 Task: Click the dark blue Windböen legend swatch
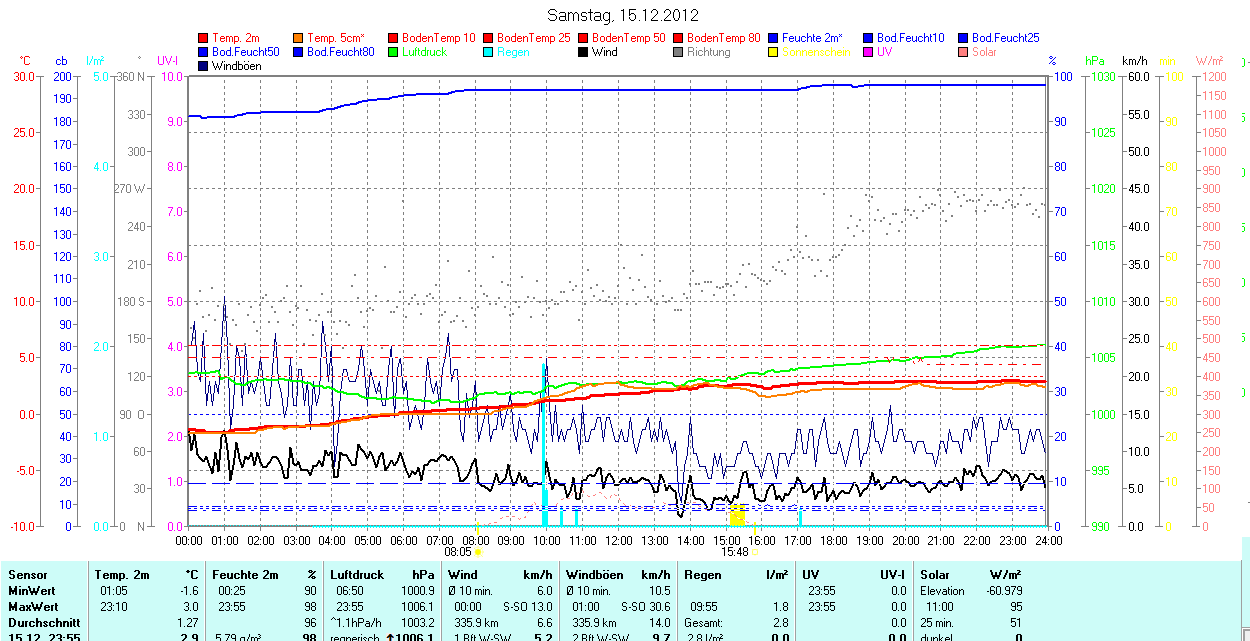(205, 66)
